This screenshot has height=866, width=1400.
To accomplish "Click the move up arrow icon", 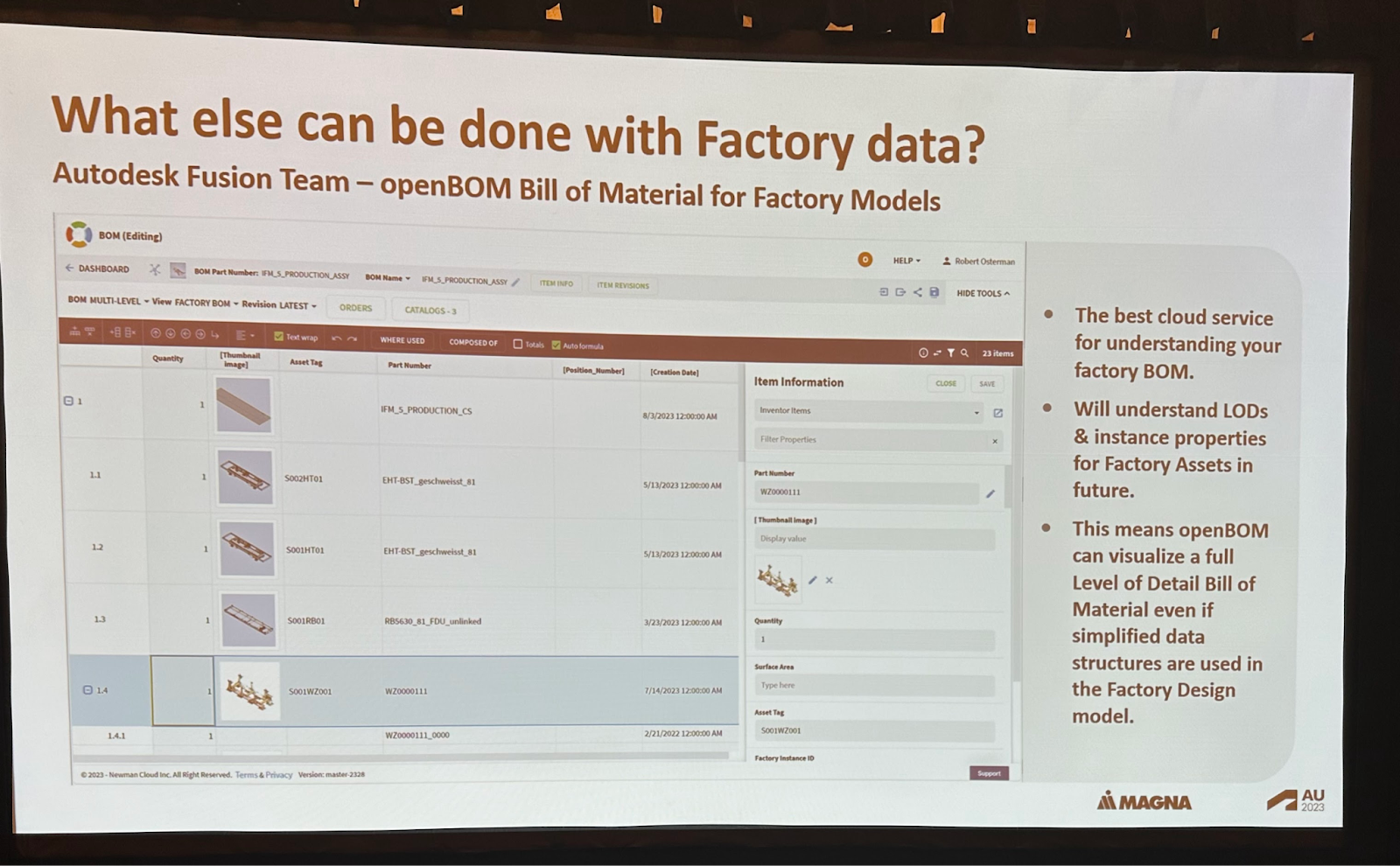I will pos(156,333).
